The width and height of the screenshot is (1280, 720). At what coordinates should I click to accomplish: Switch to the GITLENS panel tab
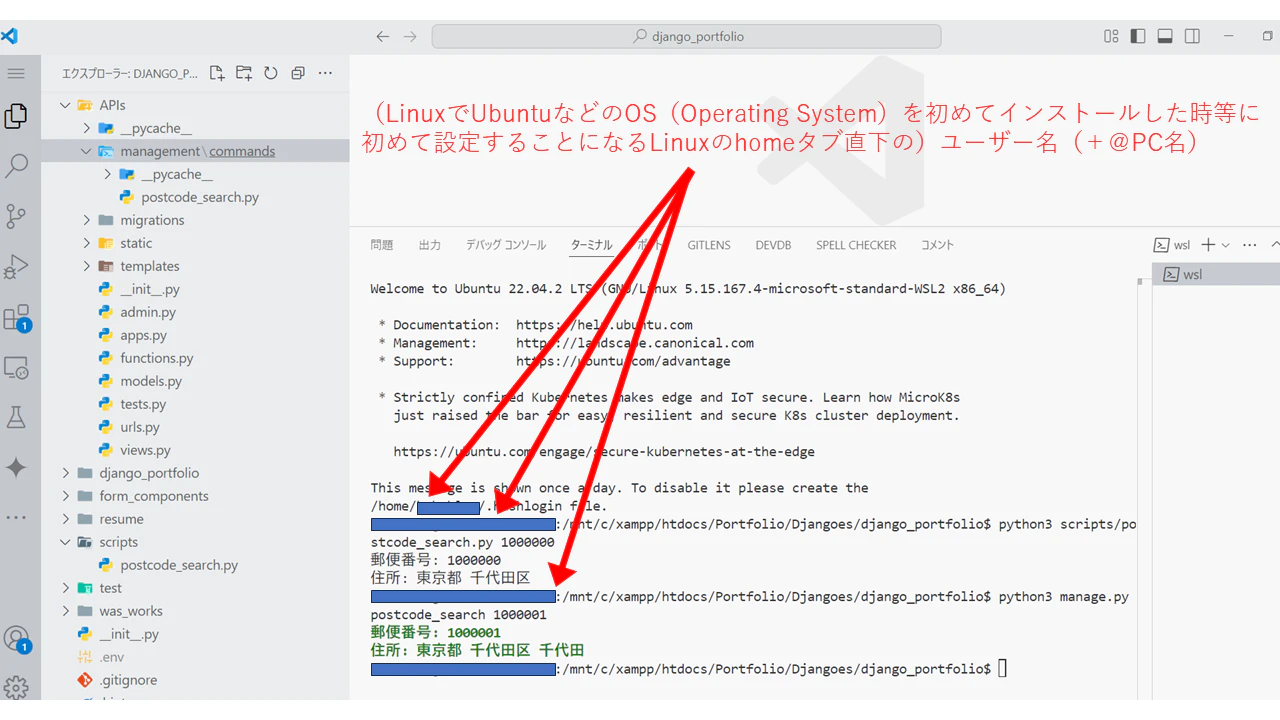[x=709, y=245]
